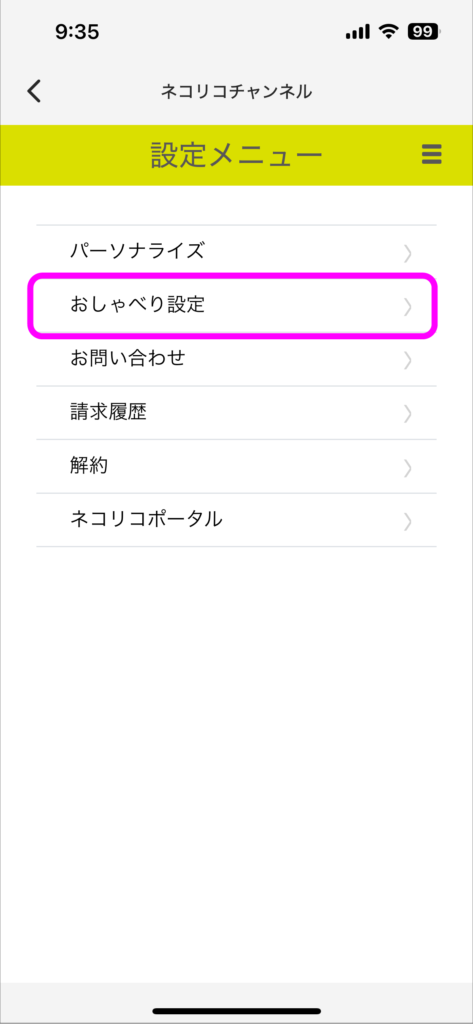Tap chevron next to 解約
This screenshot has width=473, height=1024.
click(408, 468)
